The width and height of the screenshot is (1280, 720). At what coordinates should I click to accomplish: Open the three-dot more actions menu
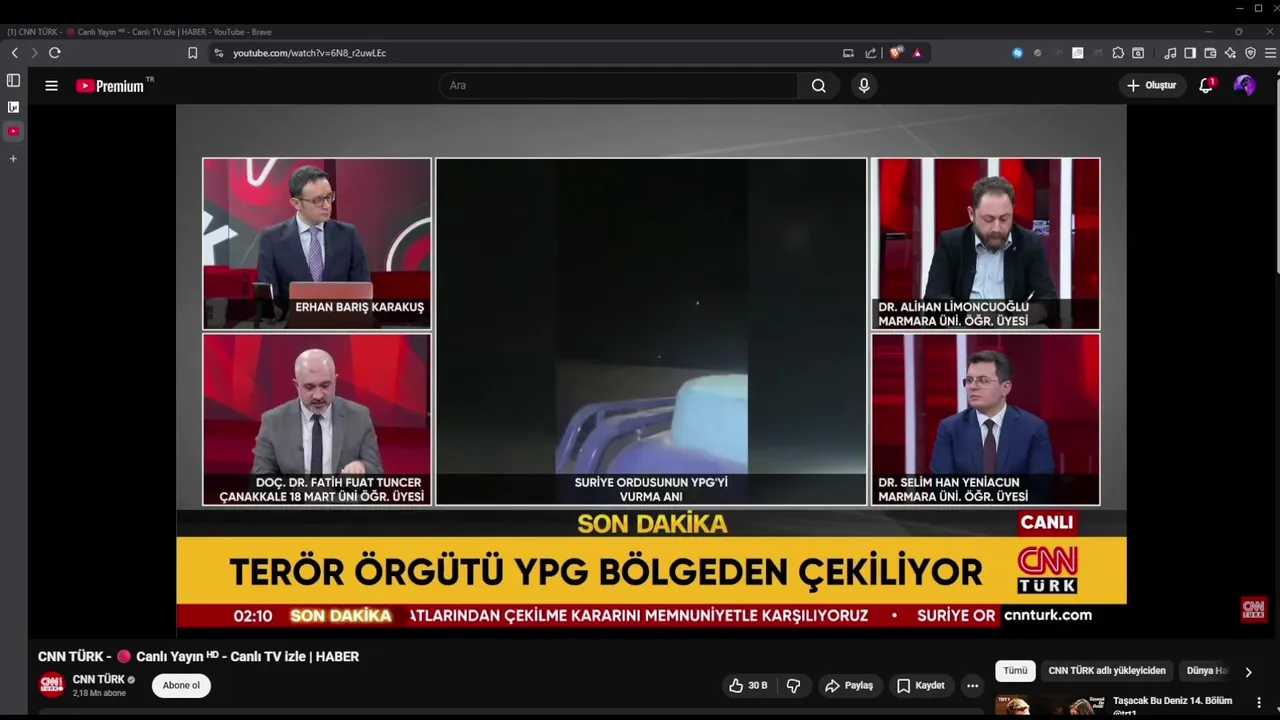pos(972,686)
